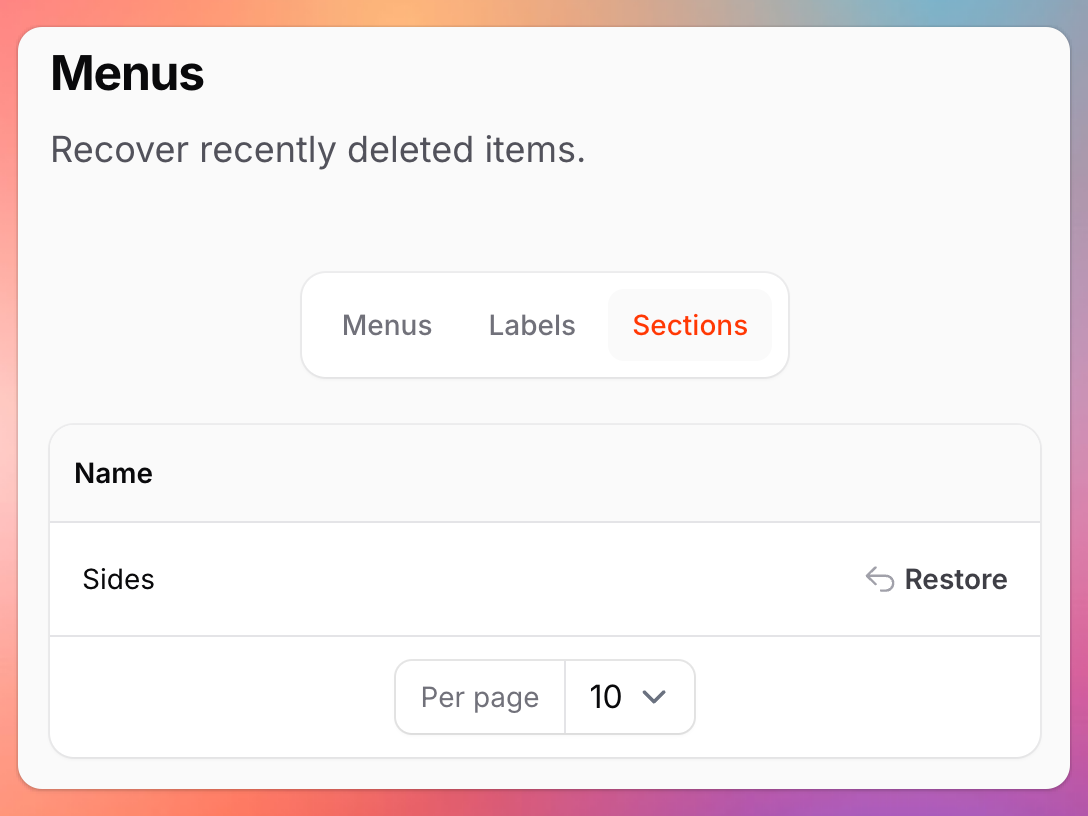Click the value 10 in the pagination selector
The image size is (1088, 816).
pyautogui.click(x=605, y=697)
